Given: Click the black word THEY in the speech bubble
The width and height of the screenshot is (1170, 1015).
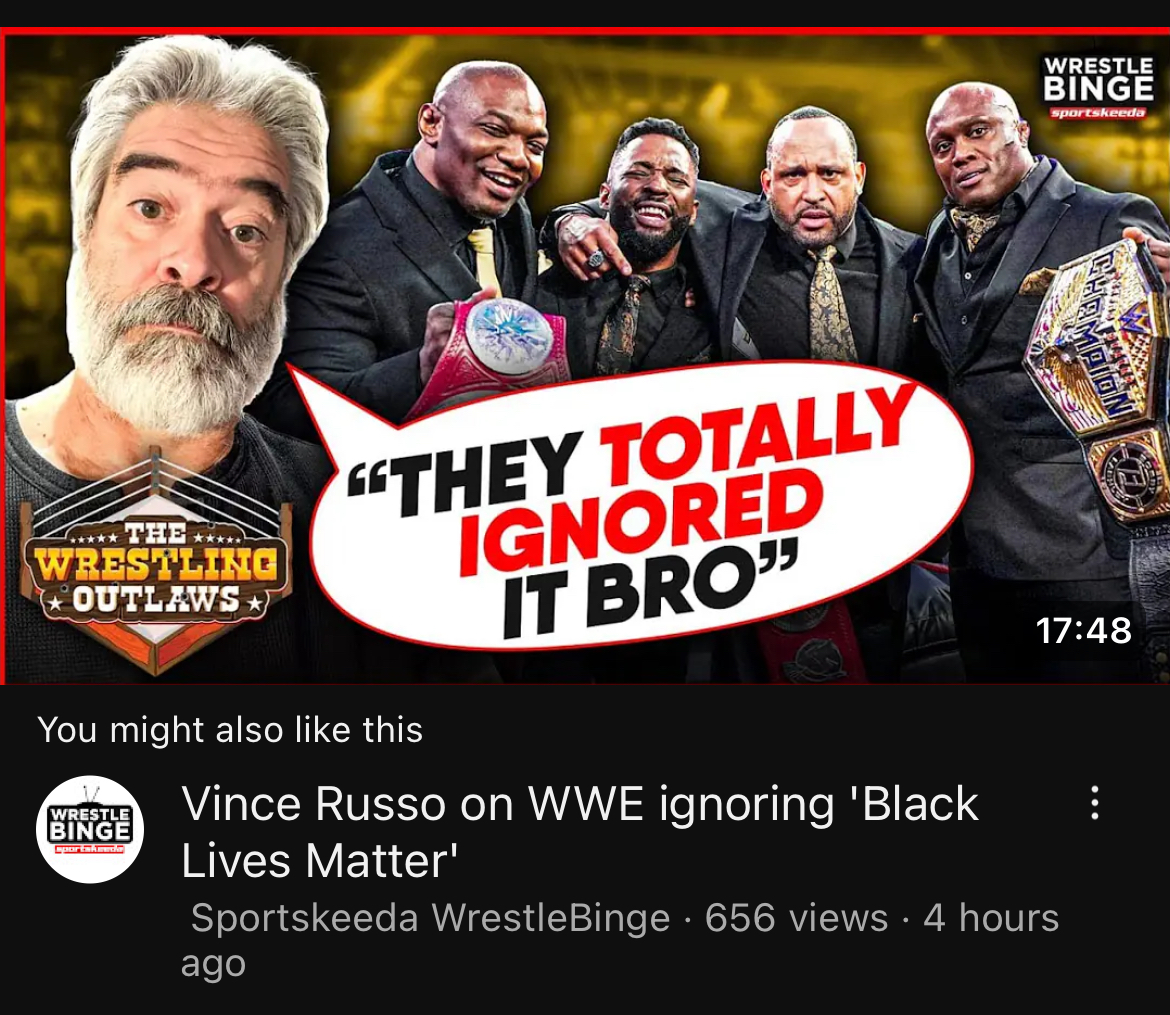Looking at the screenshot, I should [x=484, y=472].
